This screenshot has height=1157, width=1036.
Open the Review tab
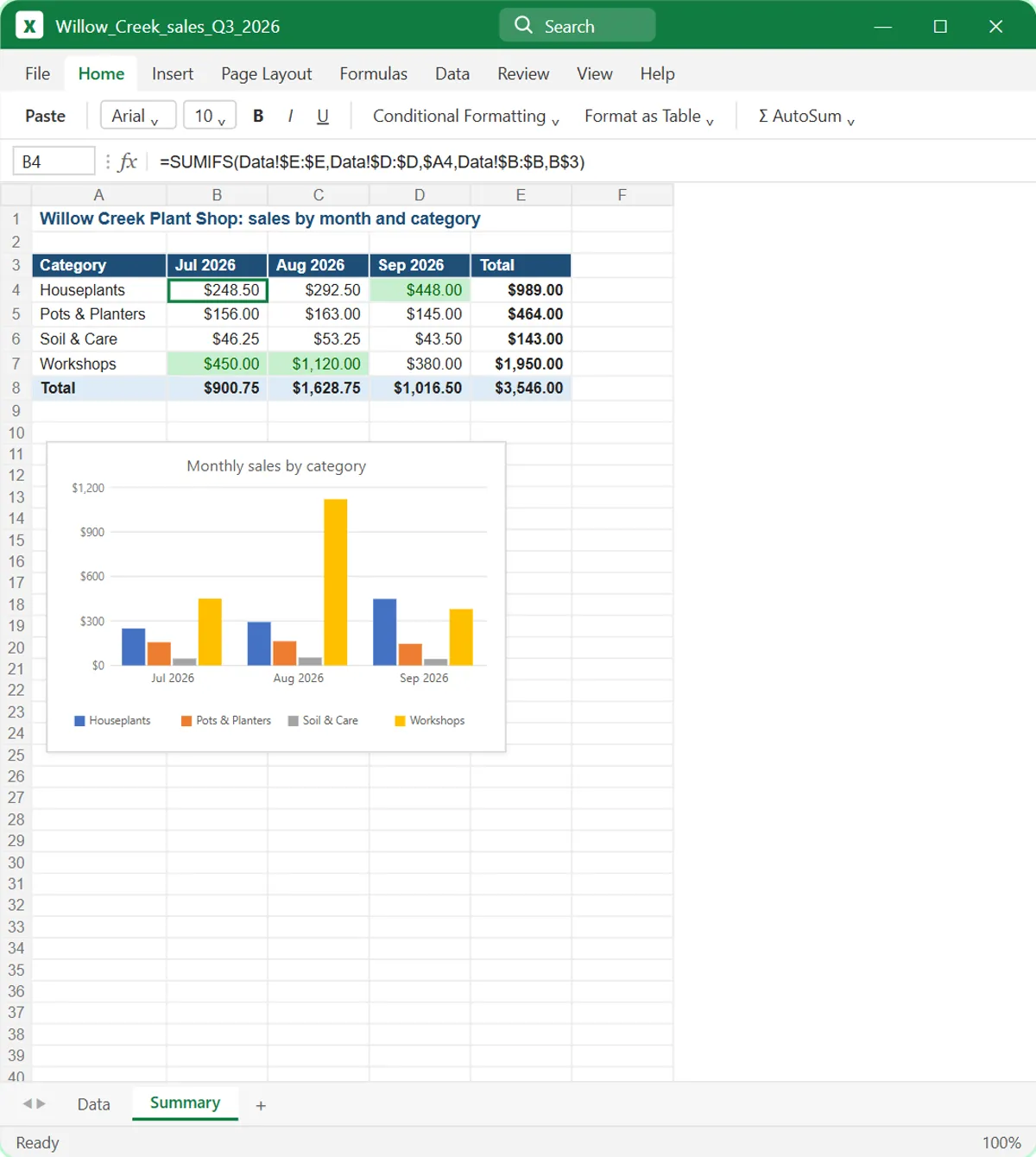(523, 73)
